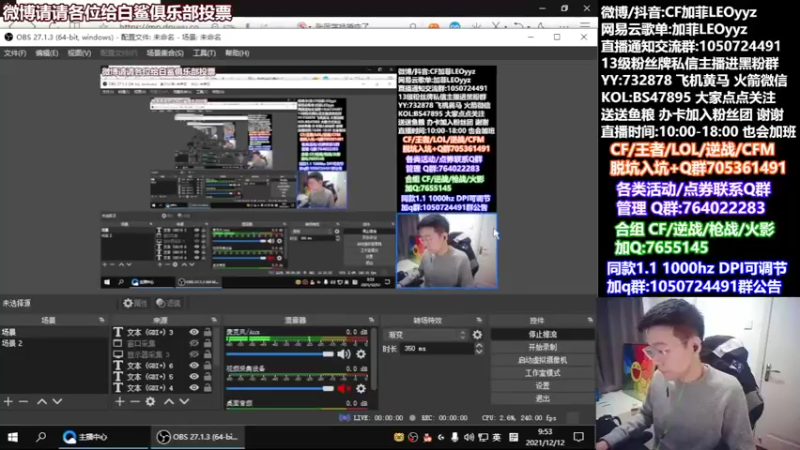Screen dimensions: 800x450
Task: Click 属性 properties button above panels
Action: click(x=135, y=303)
